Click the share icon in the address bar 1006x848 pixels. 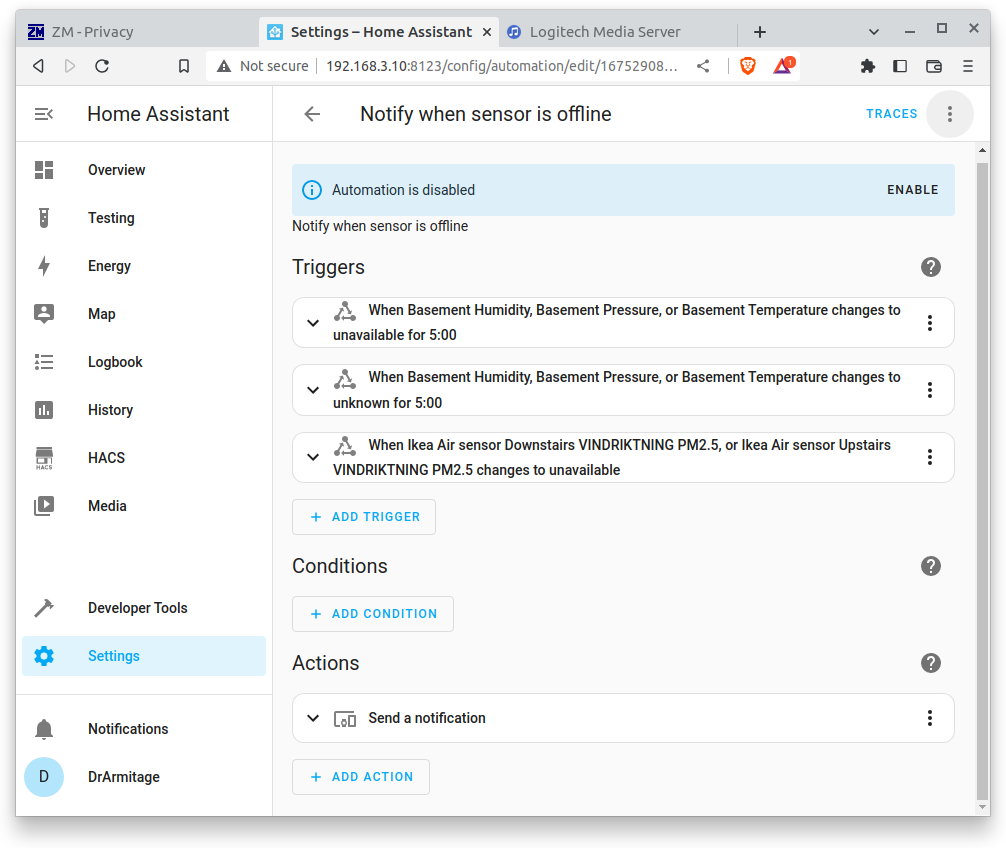point(703,66)
